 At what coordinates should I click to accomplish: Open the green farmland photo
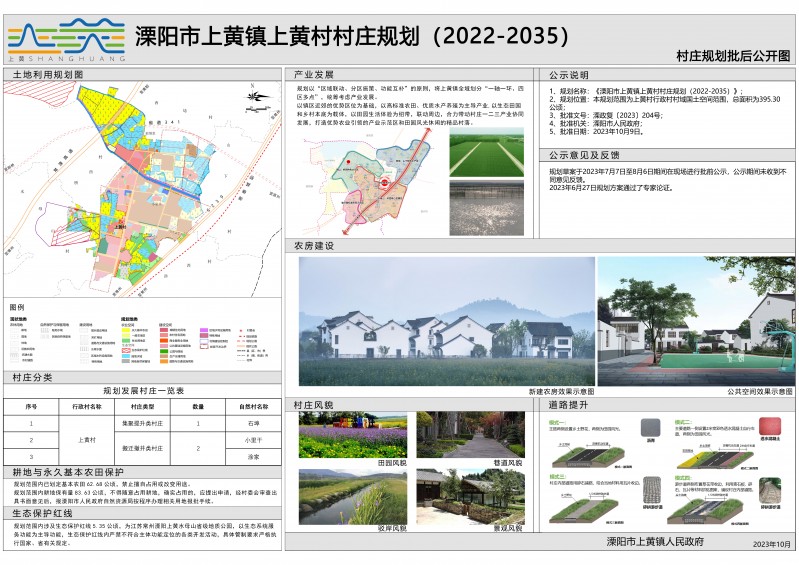point(487,152)
